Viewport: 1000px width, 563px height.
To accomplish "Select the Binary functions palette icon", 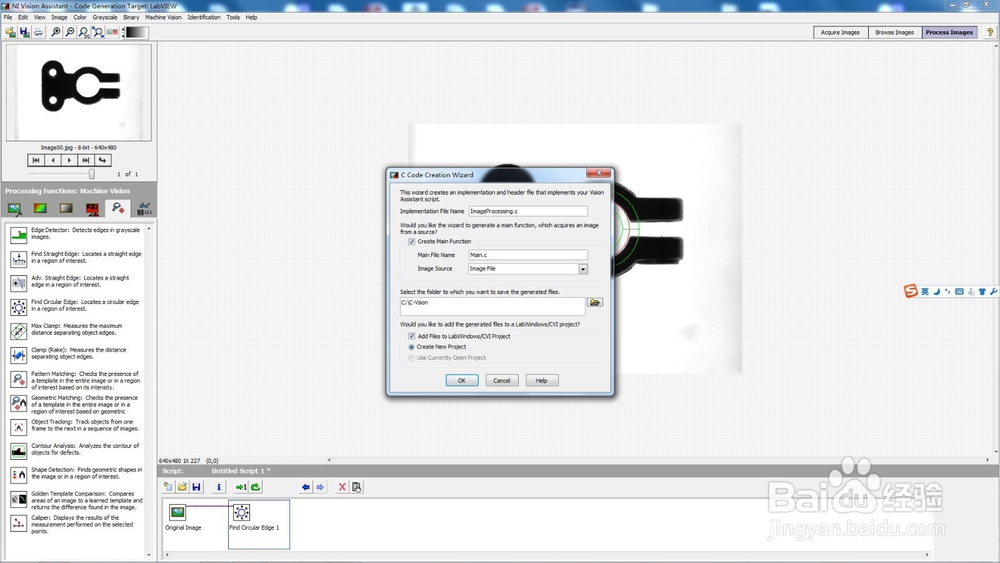I will 92,208.
